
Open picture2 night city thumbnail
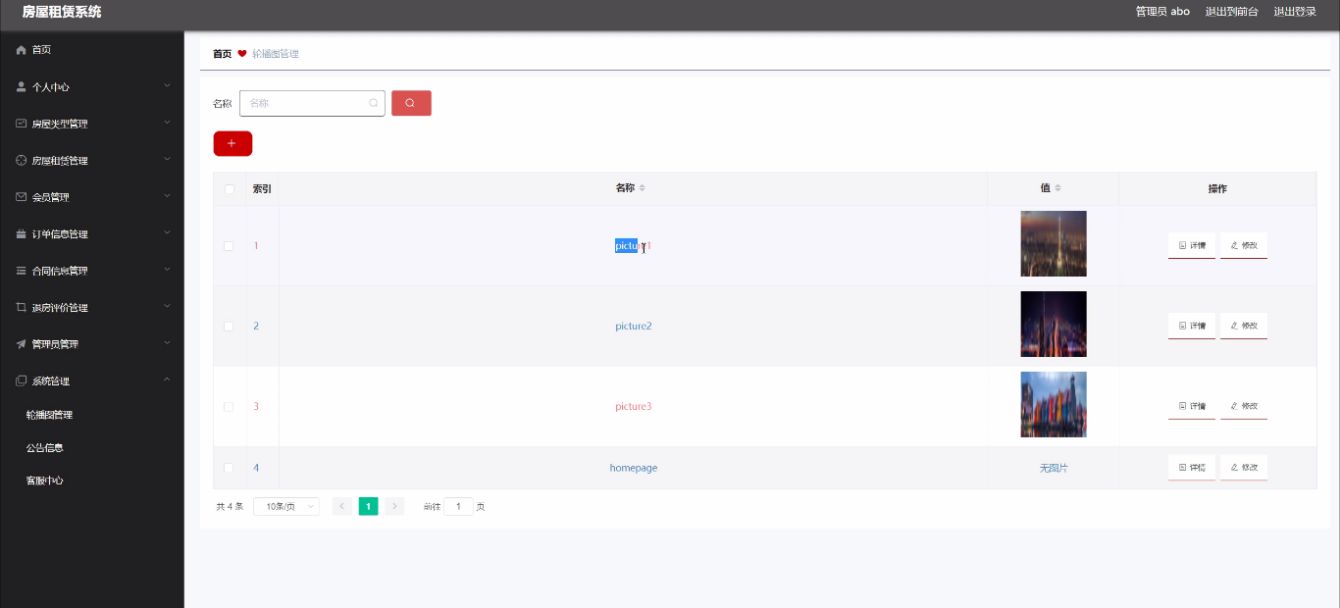[1053, 324]
